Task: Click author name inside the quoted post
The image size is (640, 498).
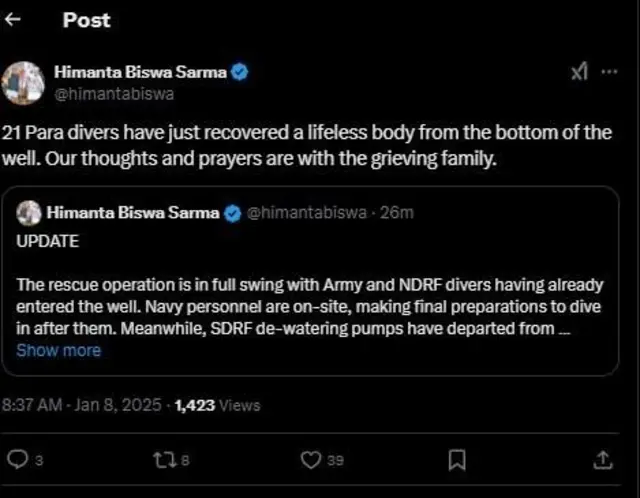Action: pos(134,212)
